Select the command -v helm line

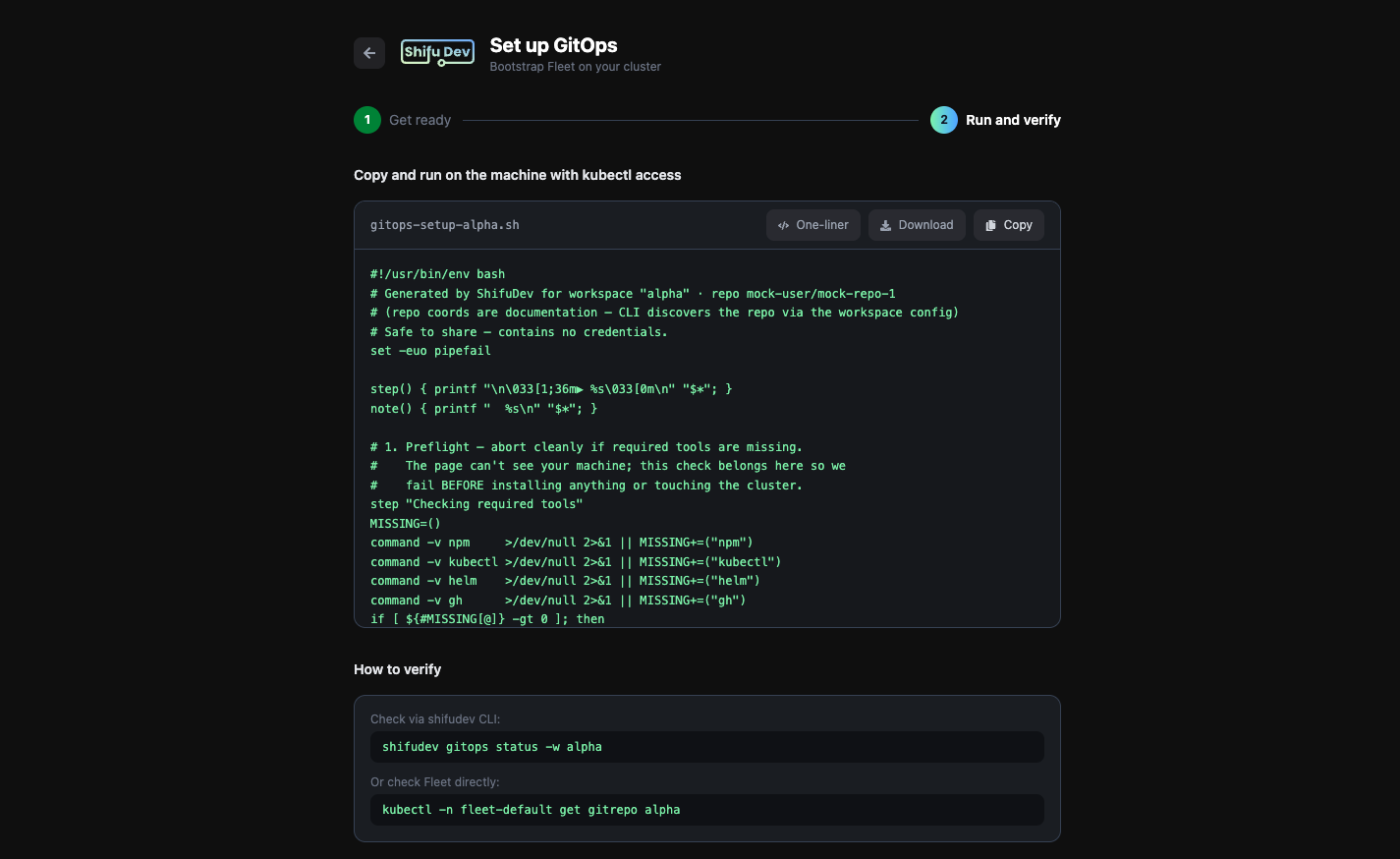pyautogui.click(x=565, y=581)
